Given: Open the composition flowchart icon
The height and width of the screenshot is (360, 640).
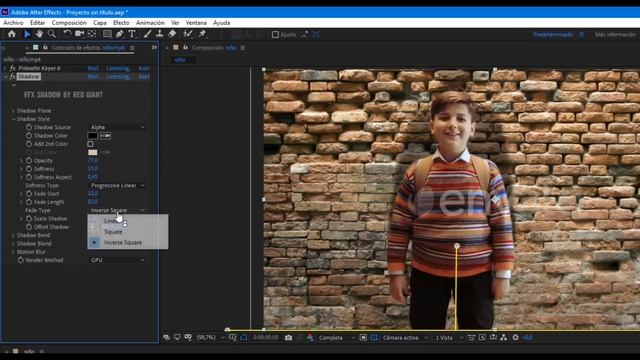Looking at the screenshot, I should [x=504, y=338].
